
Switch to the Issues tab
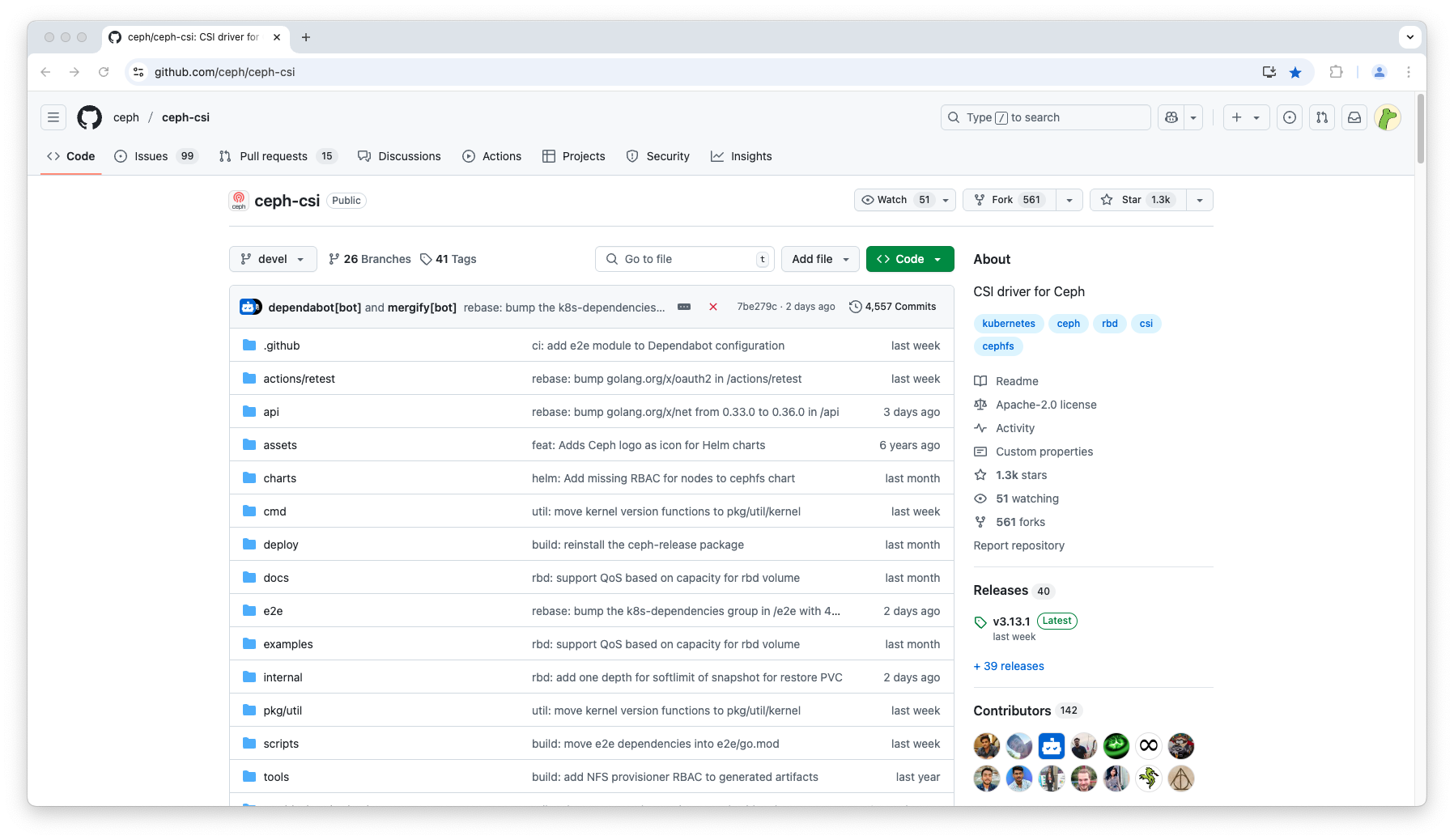[155, 156]
